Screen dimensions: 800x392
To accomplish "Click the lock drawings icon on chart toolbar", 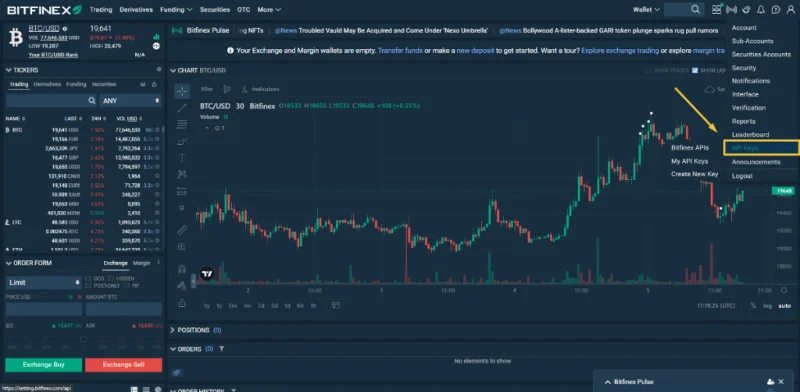I will pyautogui.click(x=182, y=303).
